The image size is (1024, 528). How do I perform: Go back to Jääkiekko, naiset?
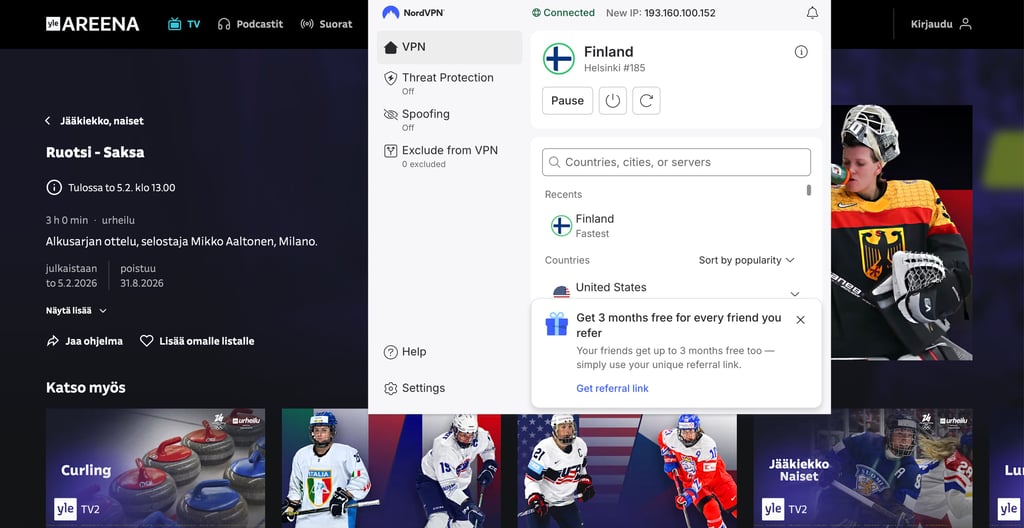(94, 121)
